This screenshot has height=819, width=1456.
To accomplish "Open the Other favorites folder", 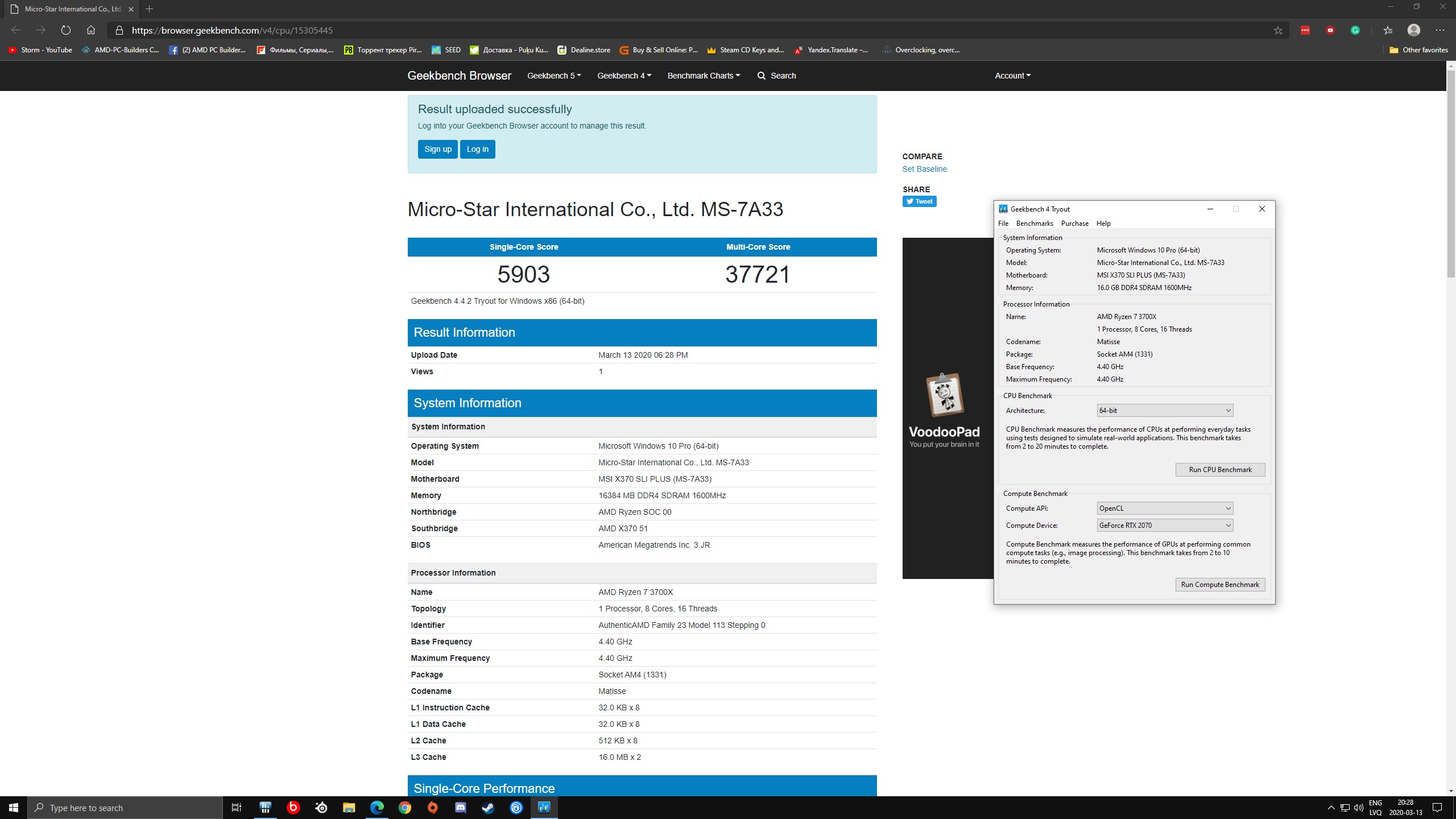I will 1418,50.
